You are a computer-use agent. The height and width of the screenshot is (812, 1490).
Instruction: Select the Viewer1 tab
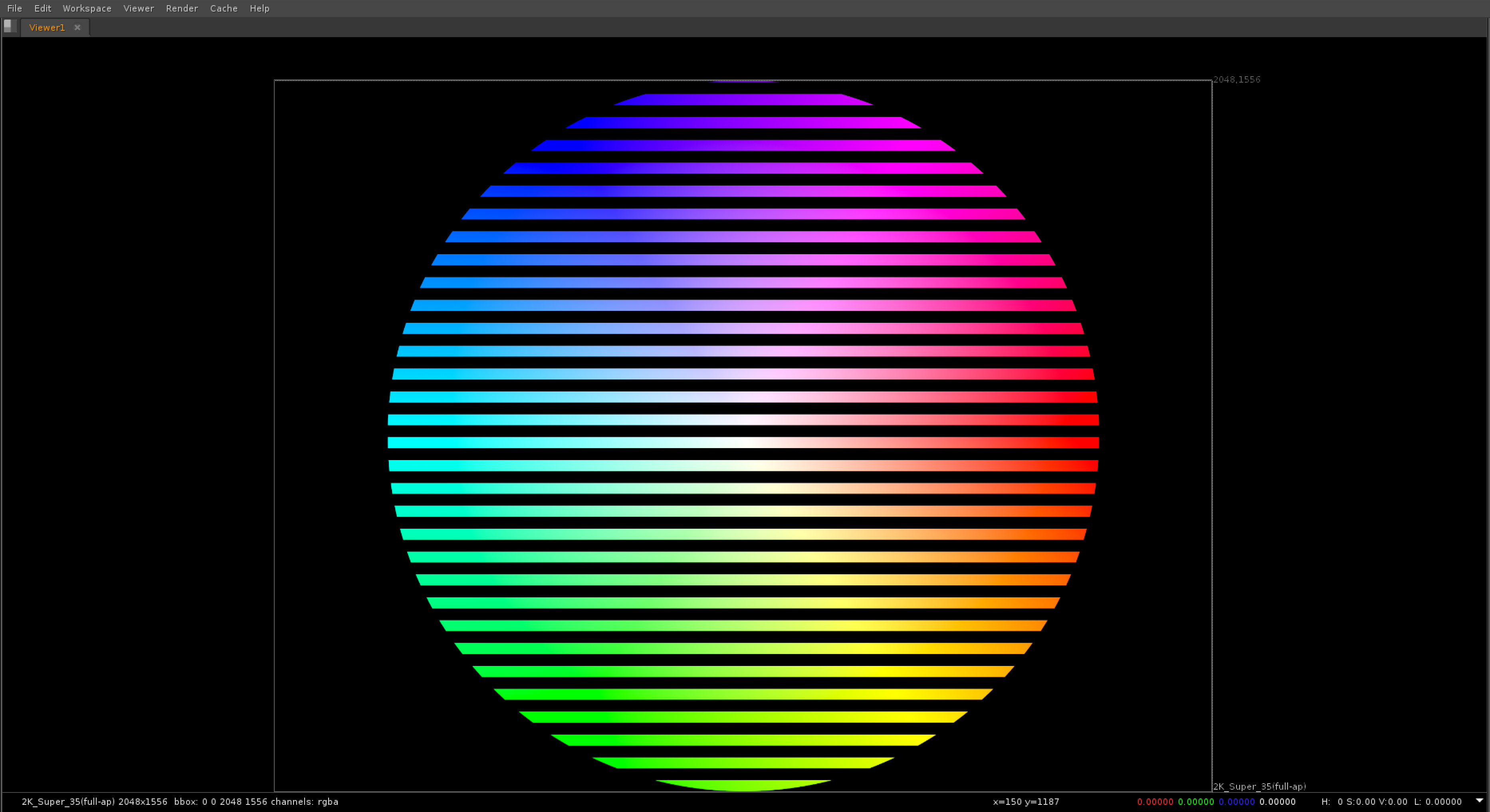[47, 27]
